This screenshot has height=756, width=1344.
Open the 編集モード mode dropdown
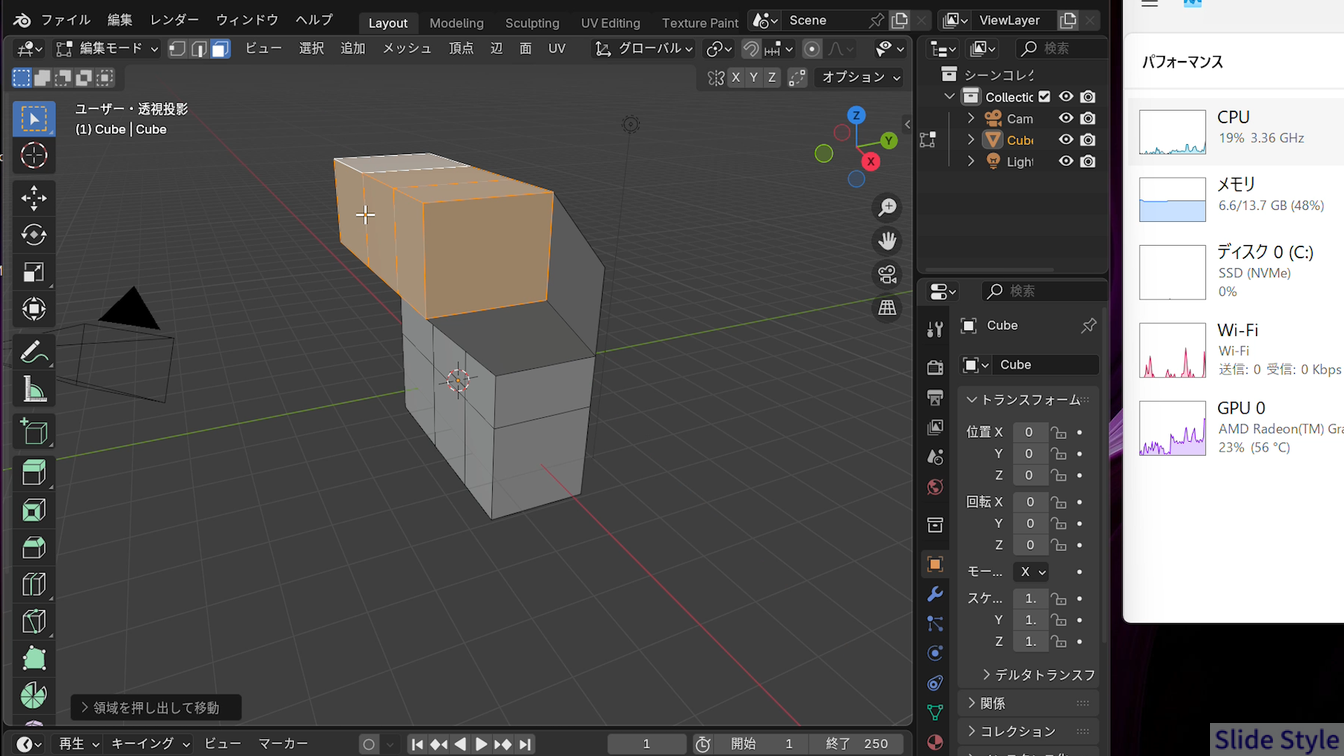click(x=107, y=49)
